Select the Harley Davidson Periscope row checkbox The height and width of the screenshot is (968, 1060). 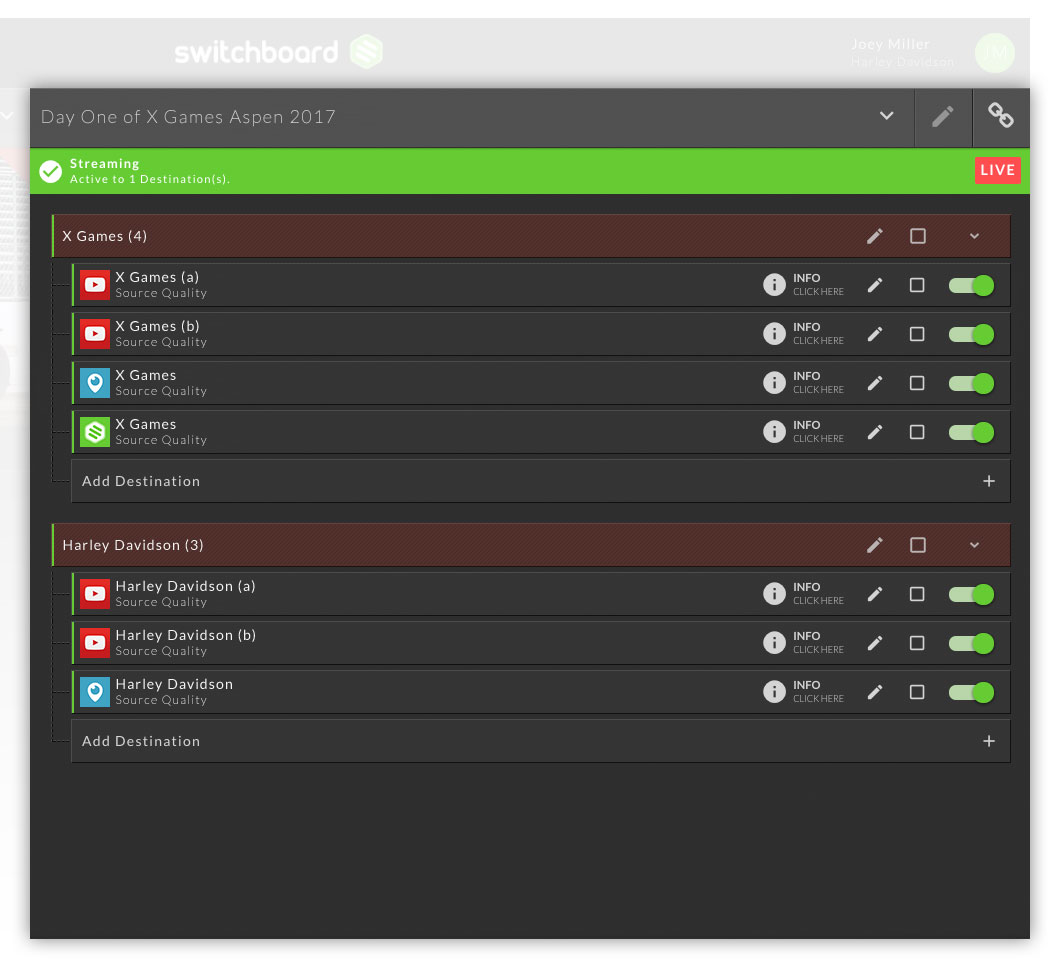pos(917,692)
